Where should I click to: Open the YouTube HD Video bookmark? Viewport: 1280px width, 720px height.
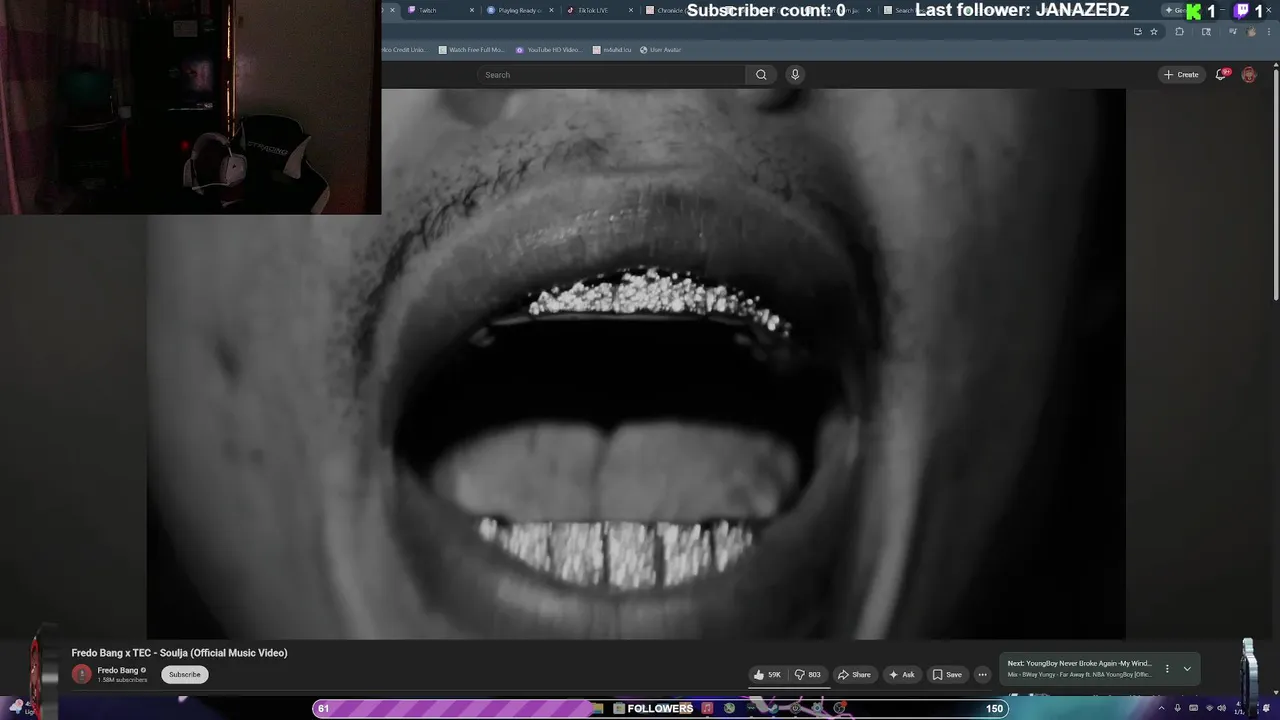point(548,50)
